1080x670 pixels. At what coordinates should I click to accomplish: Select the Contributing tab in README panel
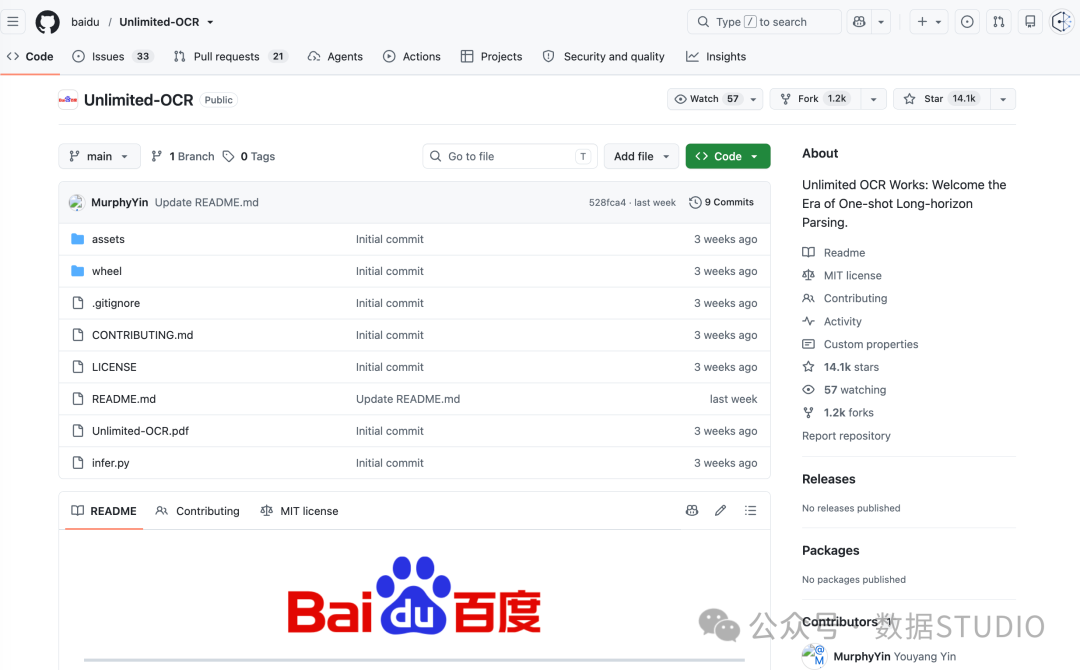coord(198,511)
